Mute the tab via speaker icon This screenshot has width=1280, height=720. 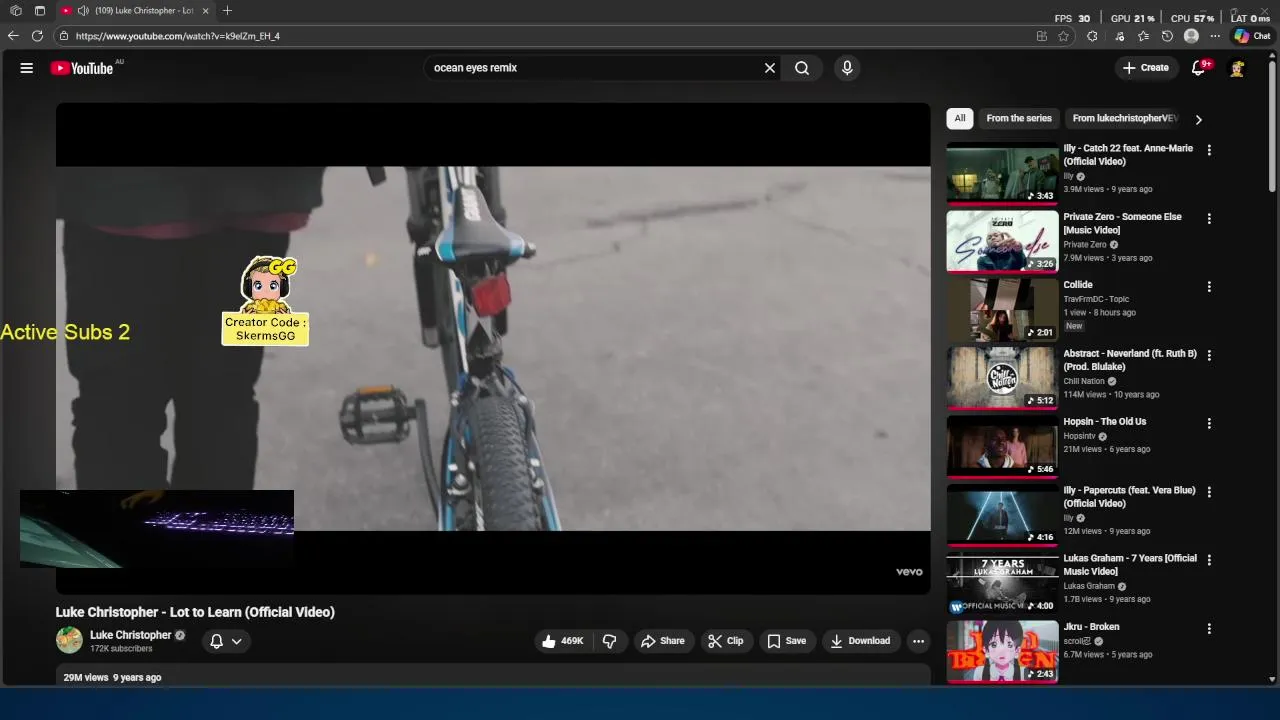[83, 11]
